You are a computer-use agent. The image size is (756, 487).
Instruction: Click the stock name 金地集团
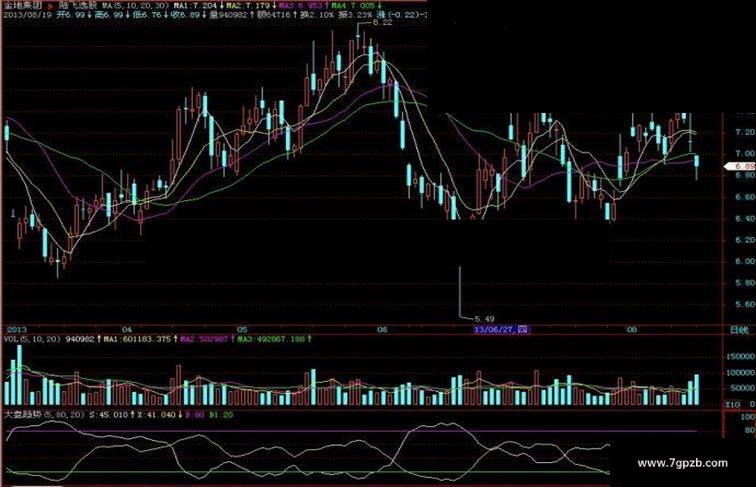pos(23,6)
